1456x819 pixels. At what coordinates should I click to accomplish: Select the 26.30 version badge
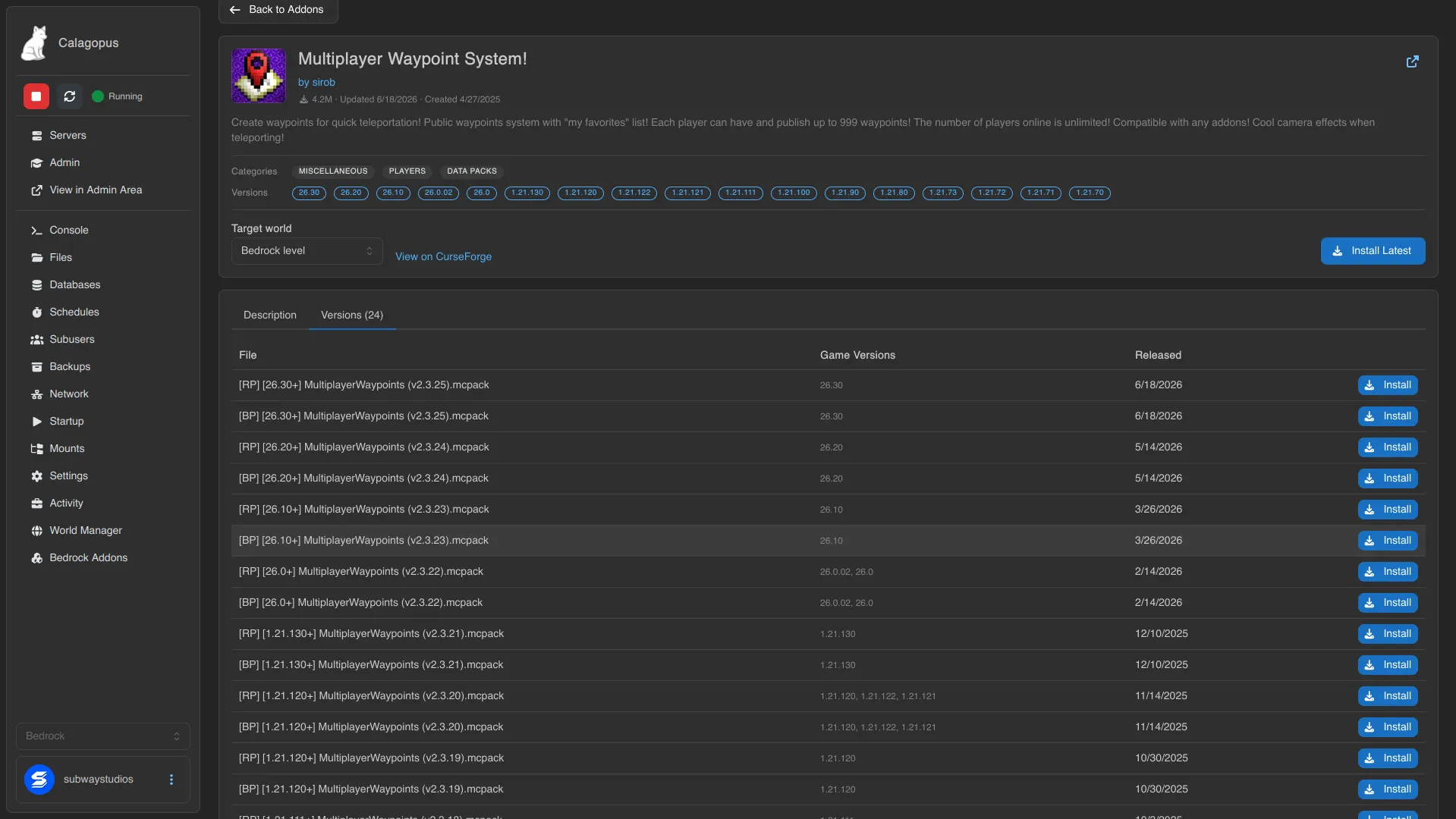pos(309,193)
